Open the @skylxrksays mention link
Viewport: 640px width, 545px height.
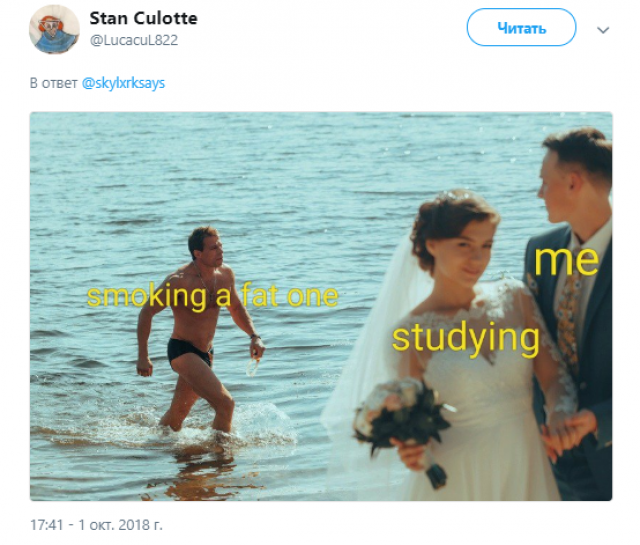pyautogui.click(x=123, y=83)
